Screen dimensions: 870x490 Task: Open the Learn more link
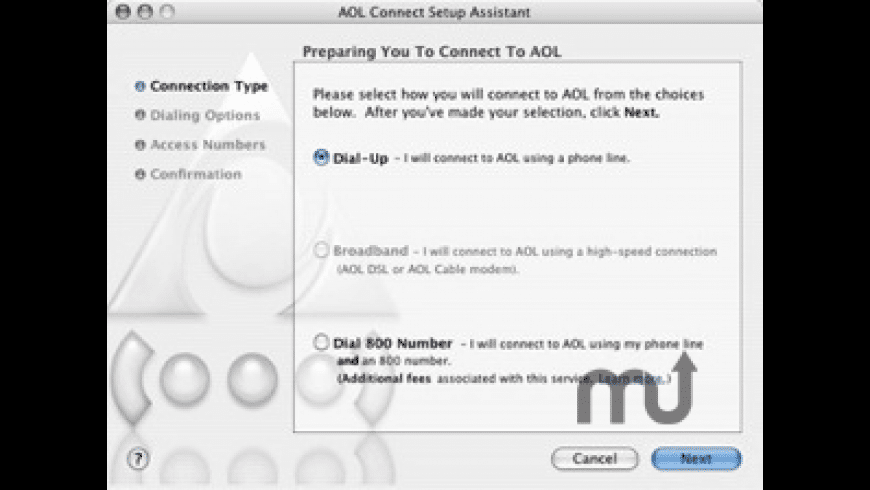coord(631,379)
